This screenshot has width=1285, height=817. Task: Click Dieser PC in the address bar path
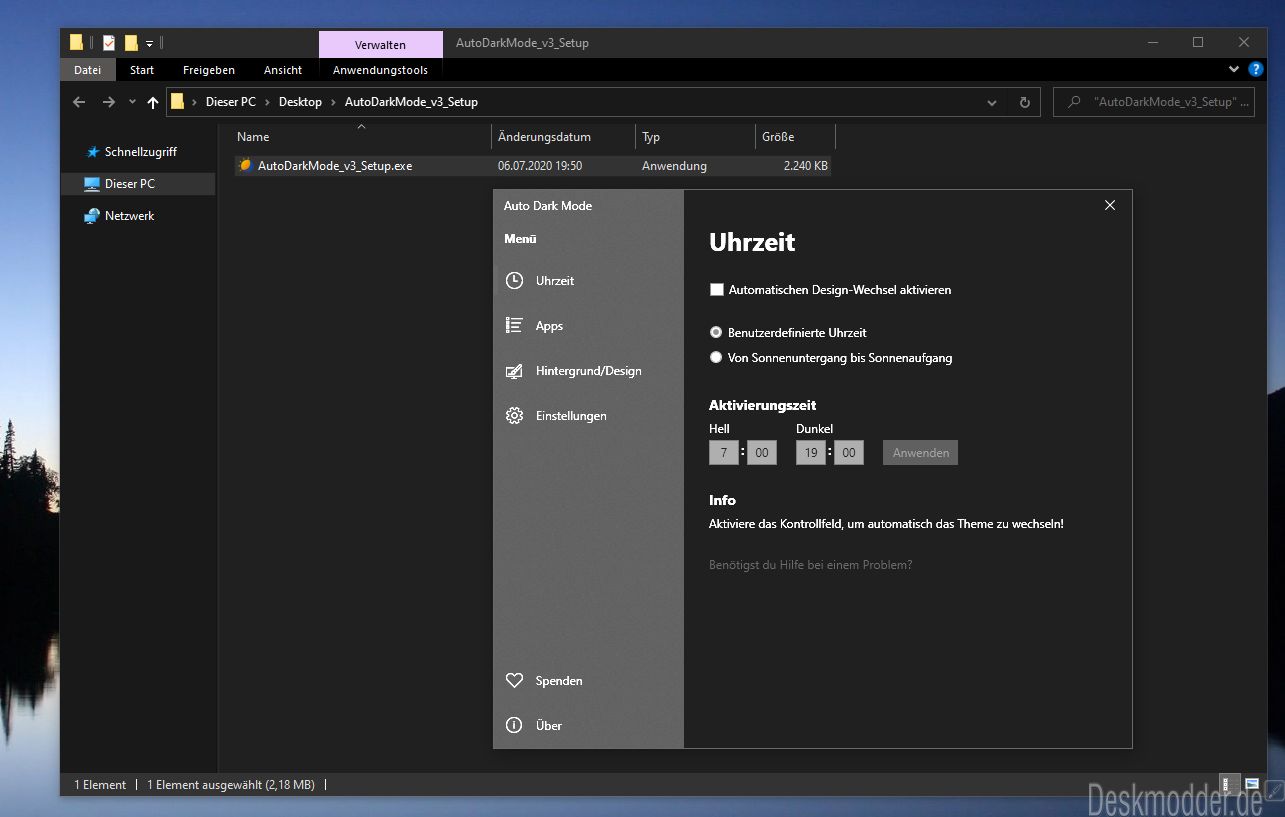[230, 102]
